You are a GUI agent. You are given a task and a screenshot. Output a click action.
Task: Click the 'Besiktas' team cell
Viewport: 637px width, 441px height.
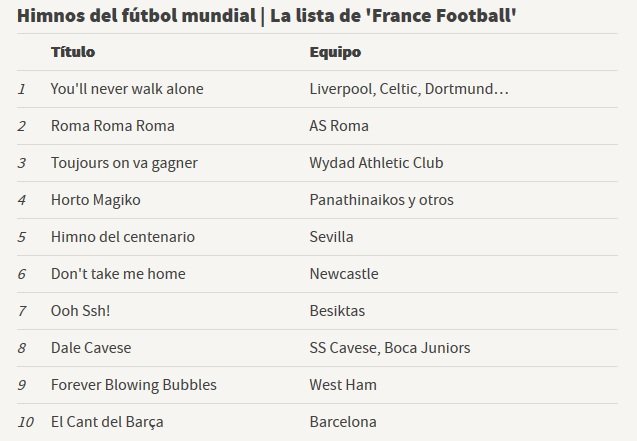click(337, 311)
